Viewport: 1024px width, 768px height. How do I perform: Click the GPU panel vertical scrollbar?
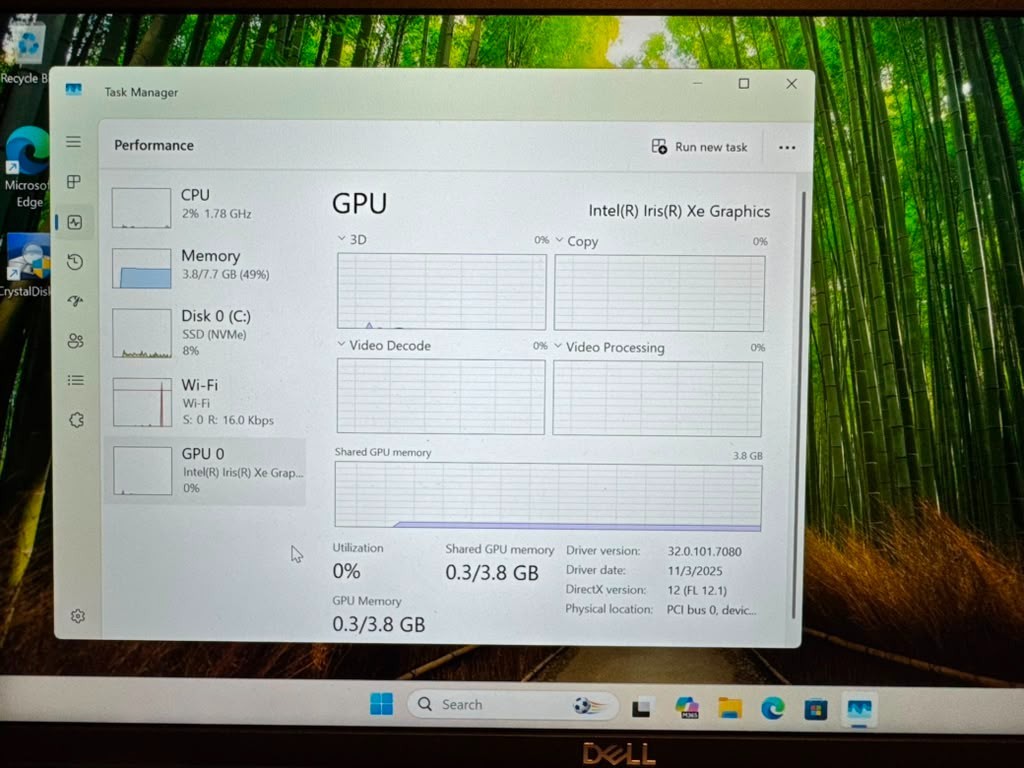click(x=797, y=405)
